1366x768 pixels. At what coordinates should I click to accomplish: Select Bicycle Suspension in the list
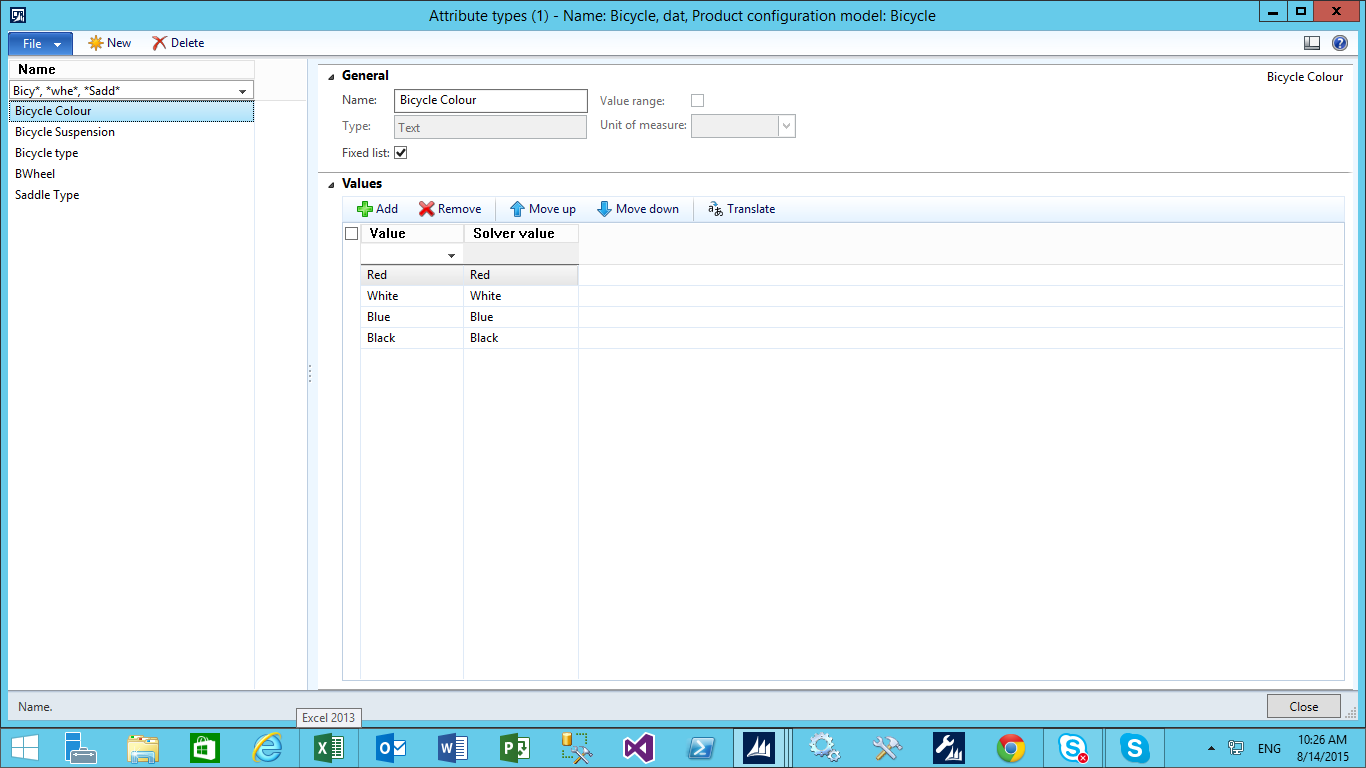[131, 132]
